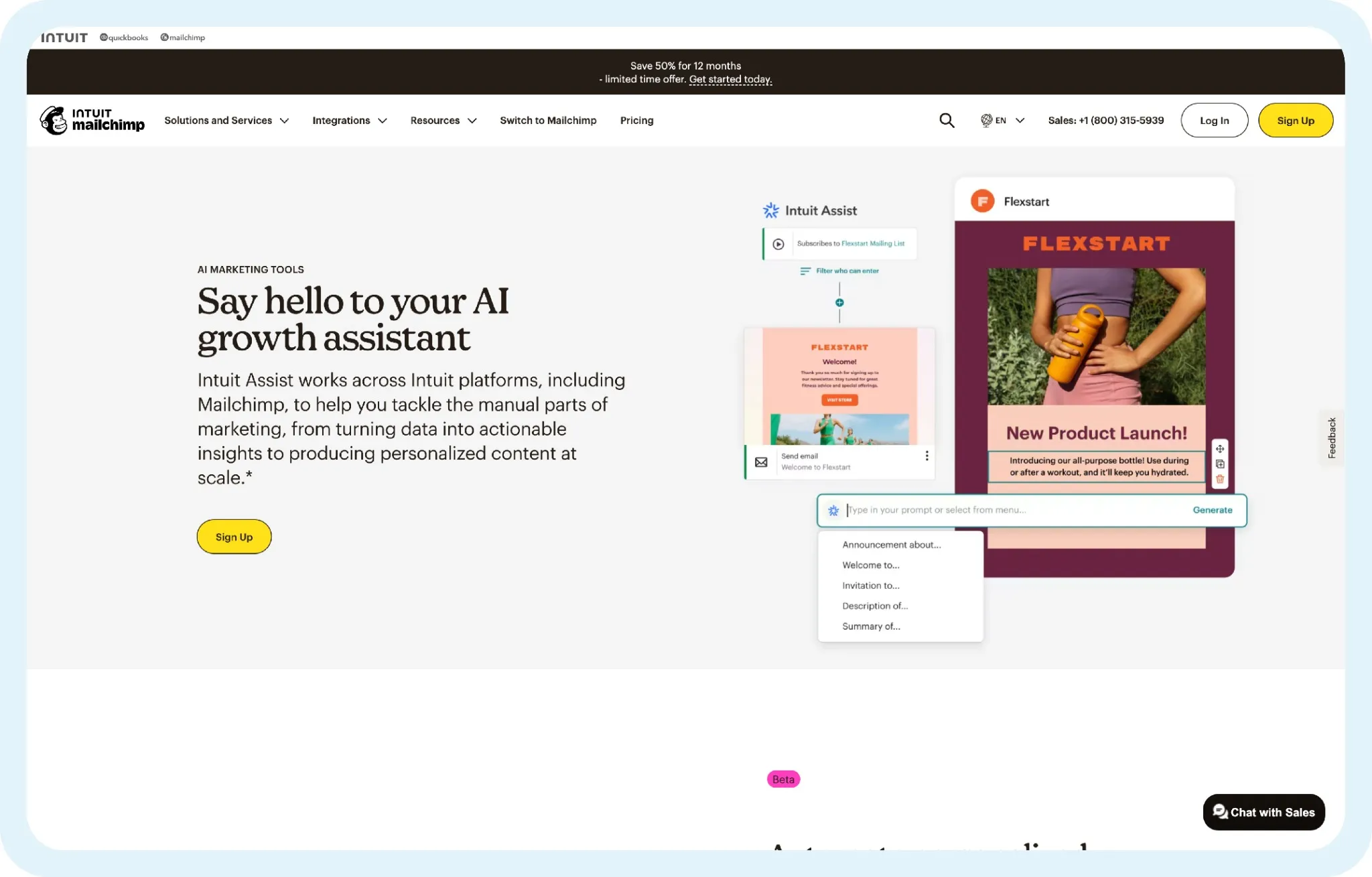Image resolution: width=1372 pixels, height=877 pixels.
Task: Click the play icon beside Subscribes to Flexstart
Action: [x=778, y=244]
